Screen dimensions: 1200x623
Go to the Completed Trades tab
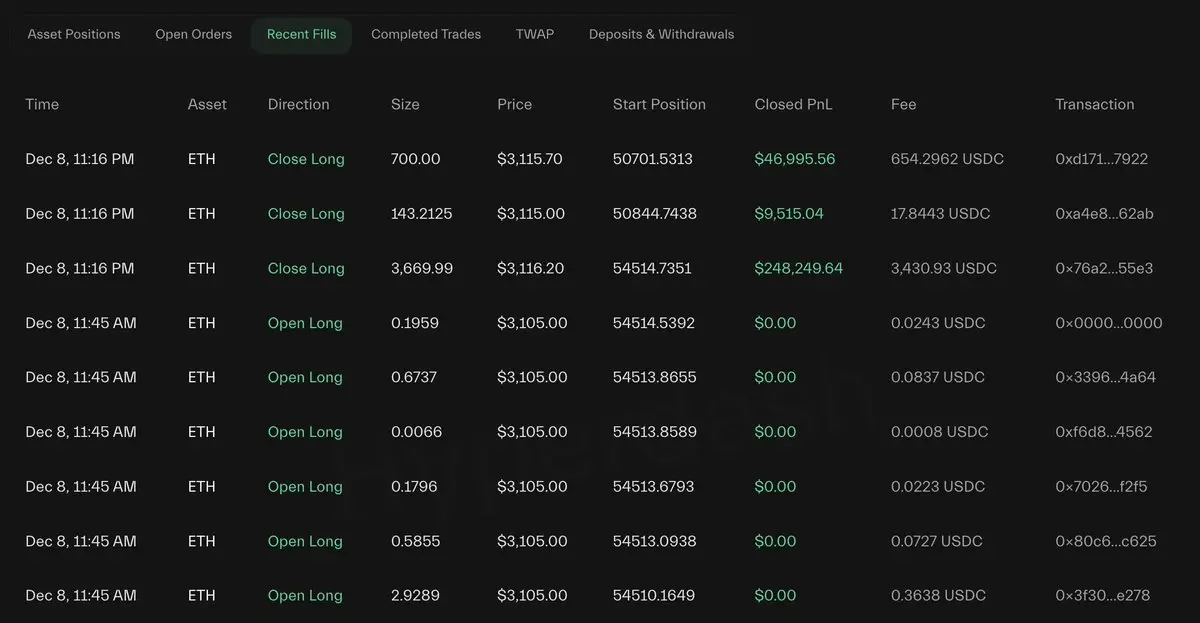point(426,34)
